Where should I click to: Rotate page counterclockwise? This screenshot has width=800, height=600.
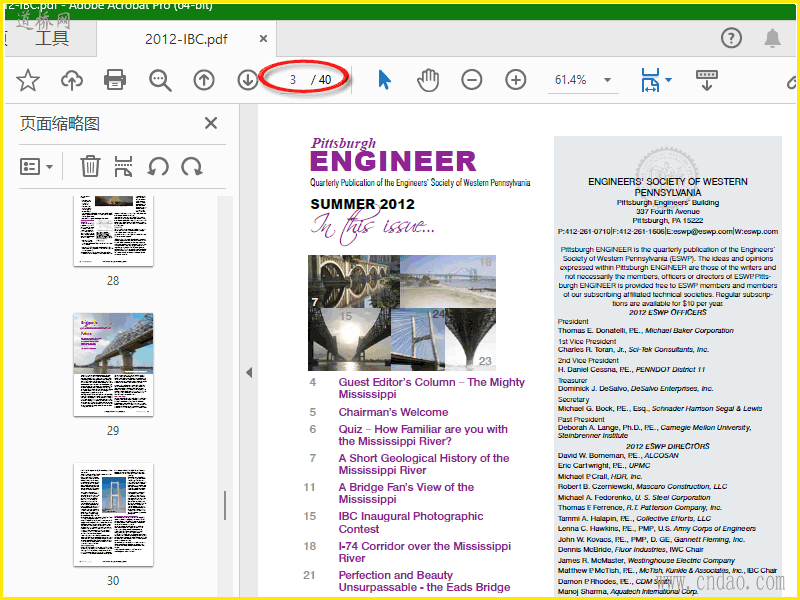[158, 166]
